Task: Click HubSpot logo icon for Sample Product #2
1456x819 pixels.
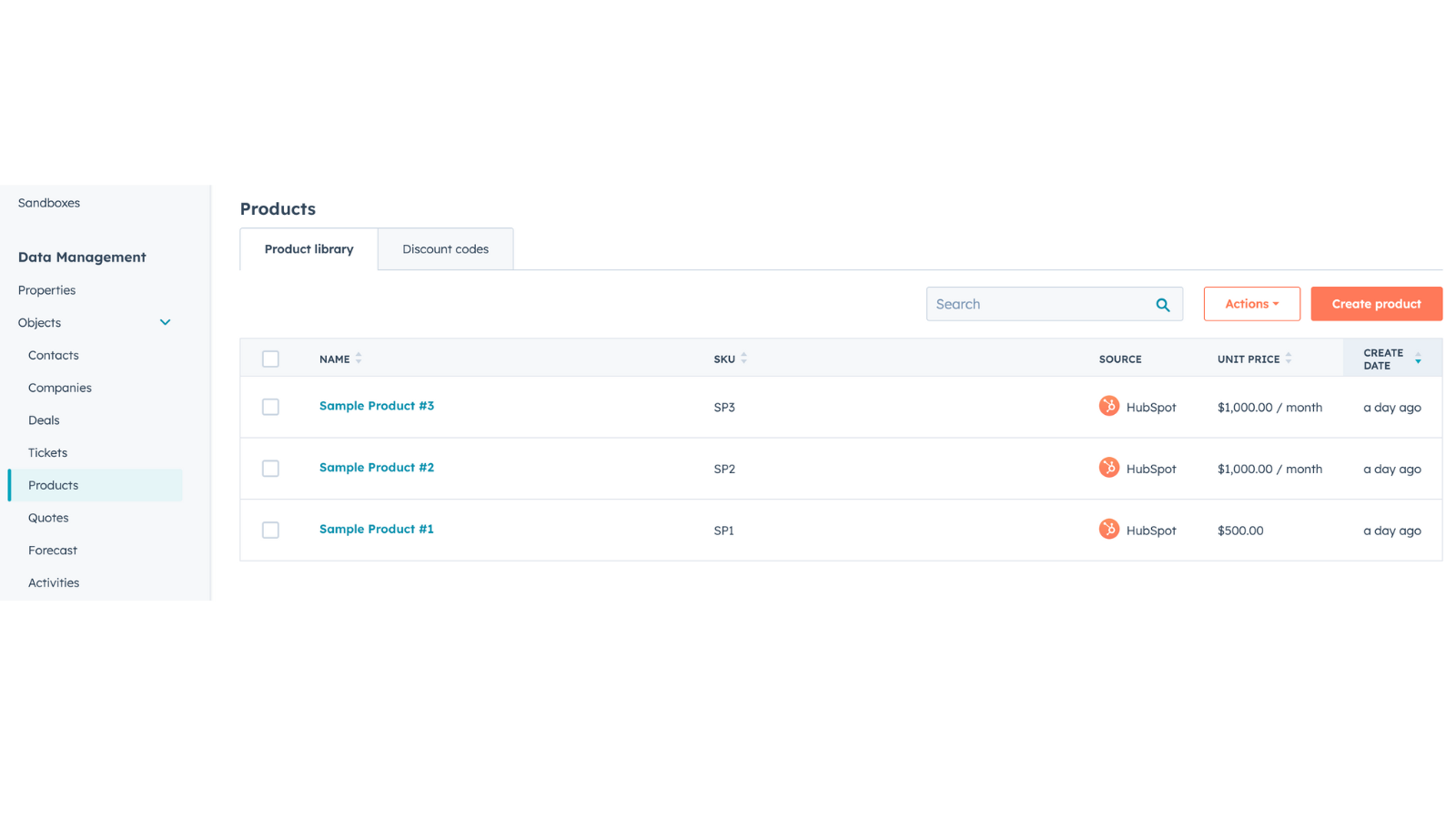Action: point(1108,468)
